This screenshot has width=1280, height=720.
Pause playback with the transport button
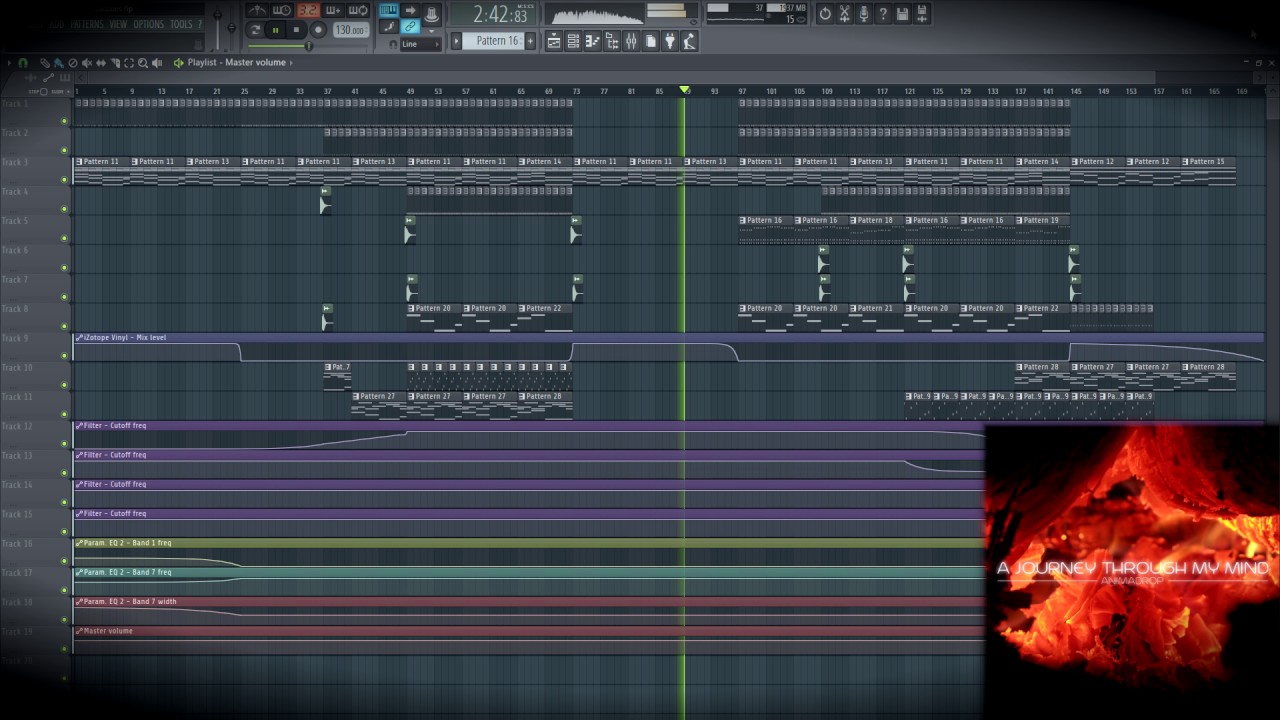tap(275, 30)
